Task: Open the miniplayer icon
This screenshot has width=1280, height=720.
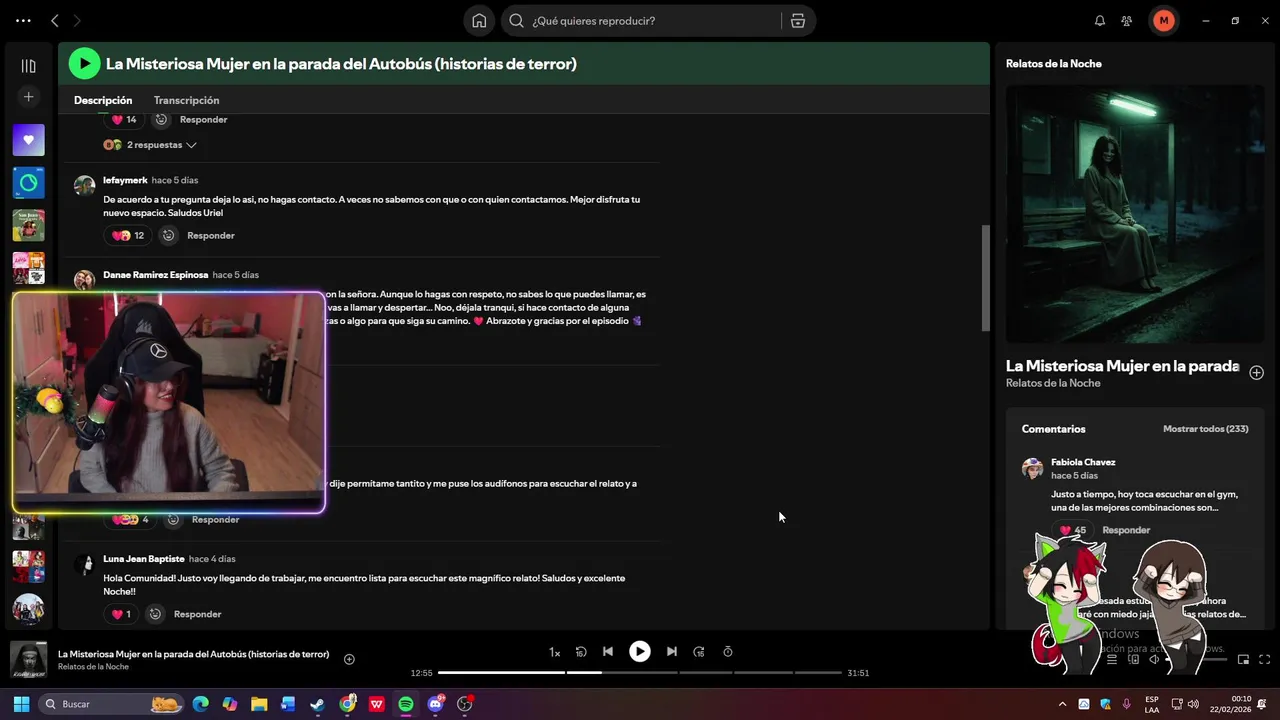Action: (1243, 659)
